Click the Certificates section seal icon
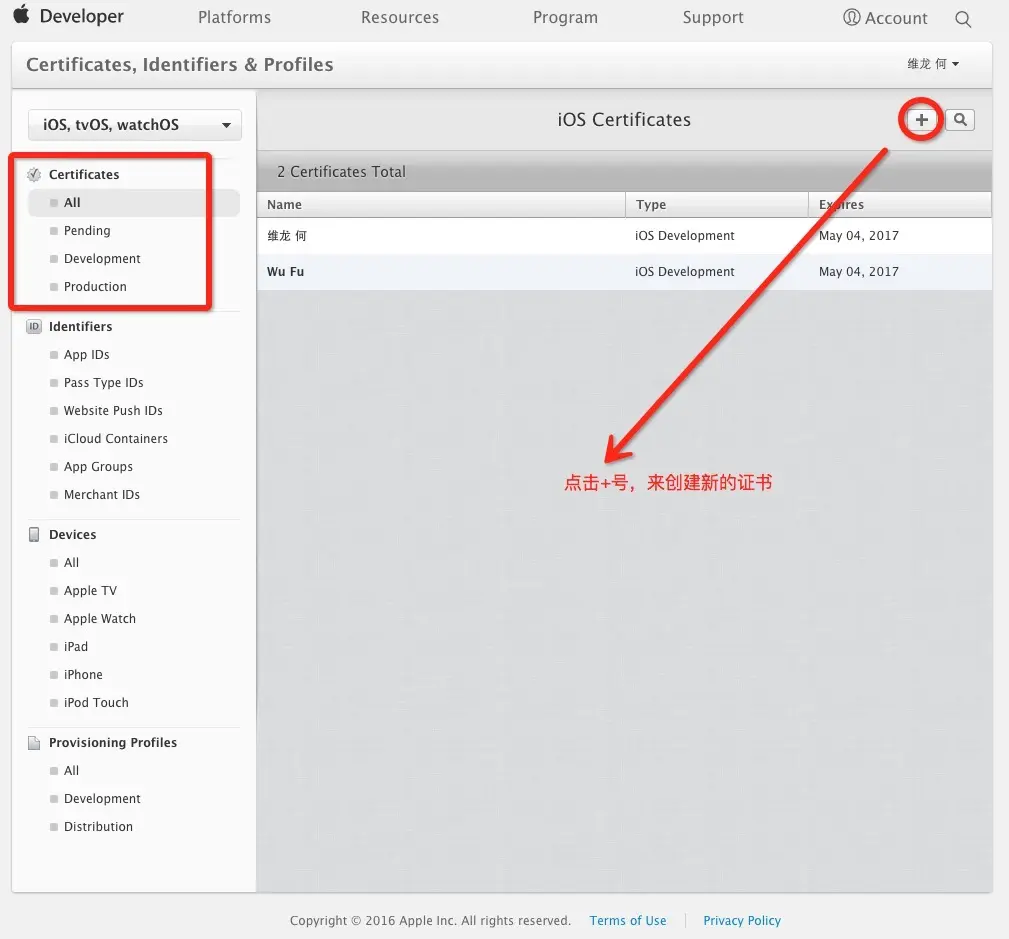1009x939 pixels. 34,174
